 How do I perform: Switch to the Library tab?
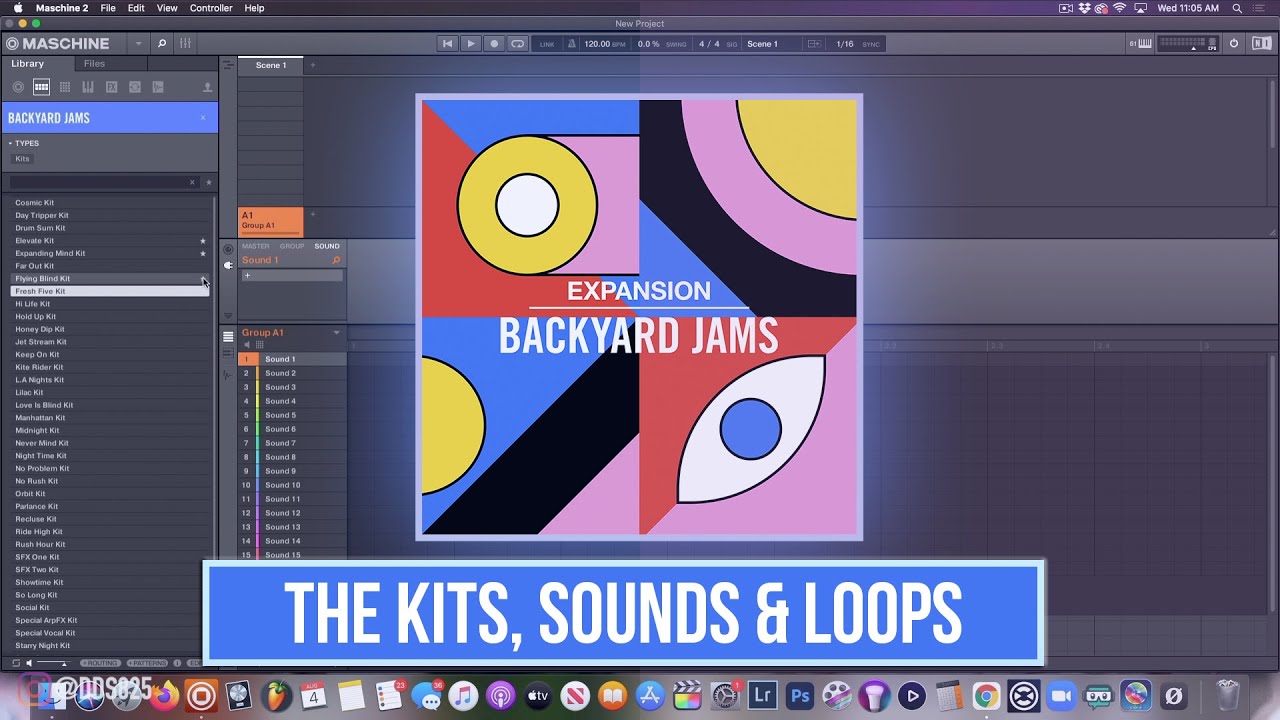pyautogui.click(x=28, y=64)
